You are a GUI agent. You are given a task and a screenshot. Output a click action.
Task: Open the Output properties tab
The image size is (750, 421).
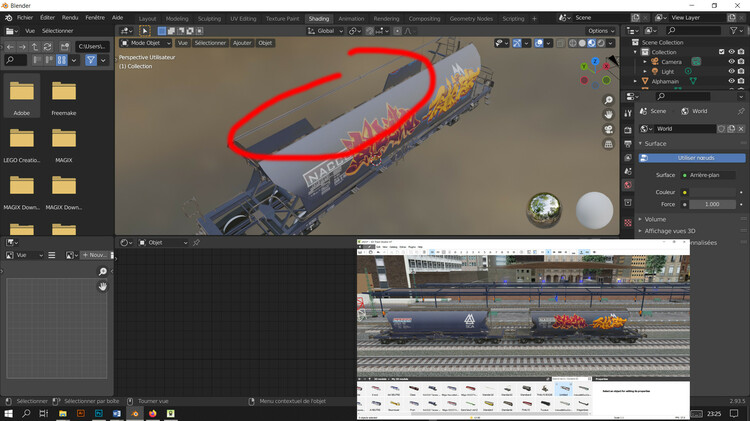[628, 144]
